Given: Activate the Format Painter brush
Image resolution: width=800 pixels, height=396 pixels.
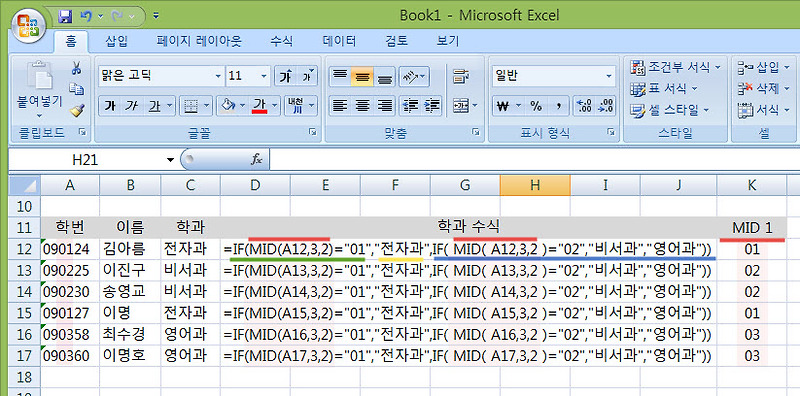Looking at the screenshot, I should [77, 110].
